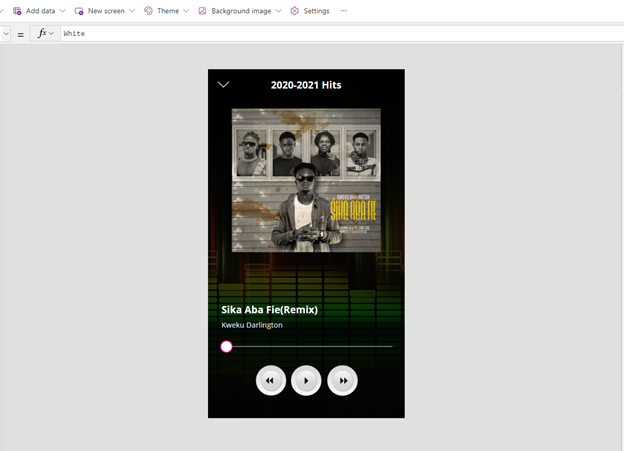Click the Add data icon
624x451 pixels.
click(17, 11)
